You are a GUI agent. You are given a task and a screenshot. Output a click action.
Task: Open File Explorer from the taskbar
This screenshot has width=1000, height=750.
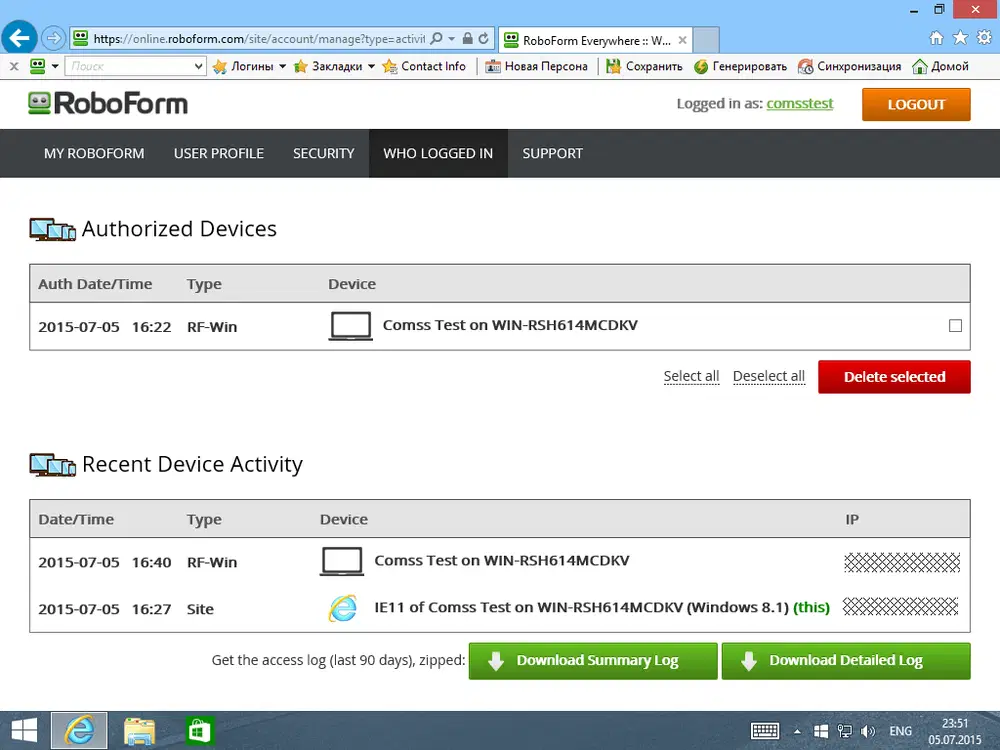coord(139,731)
